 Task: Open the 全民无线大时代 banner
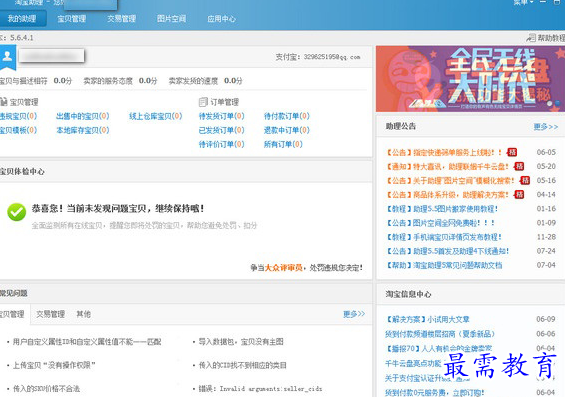tap(470, 79)
